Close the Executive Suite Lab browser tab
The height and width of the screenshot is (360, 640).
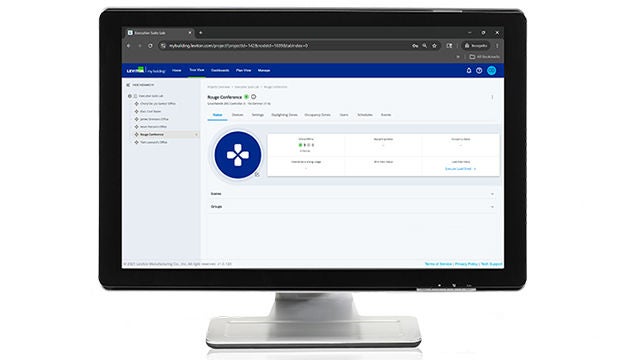(x=190, y=33)
